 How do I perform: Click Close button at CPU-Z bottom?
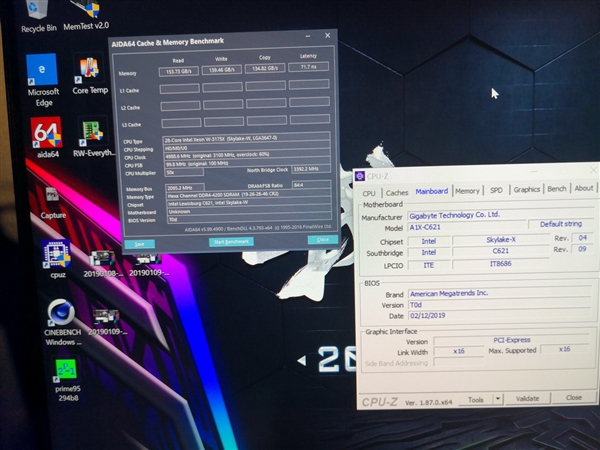point(574,398)
